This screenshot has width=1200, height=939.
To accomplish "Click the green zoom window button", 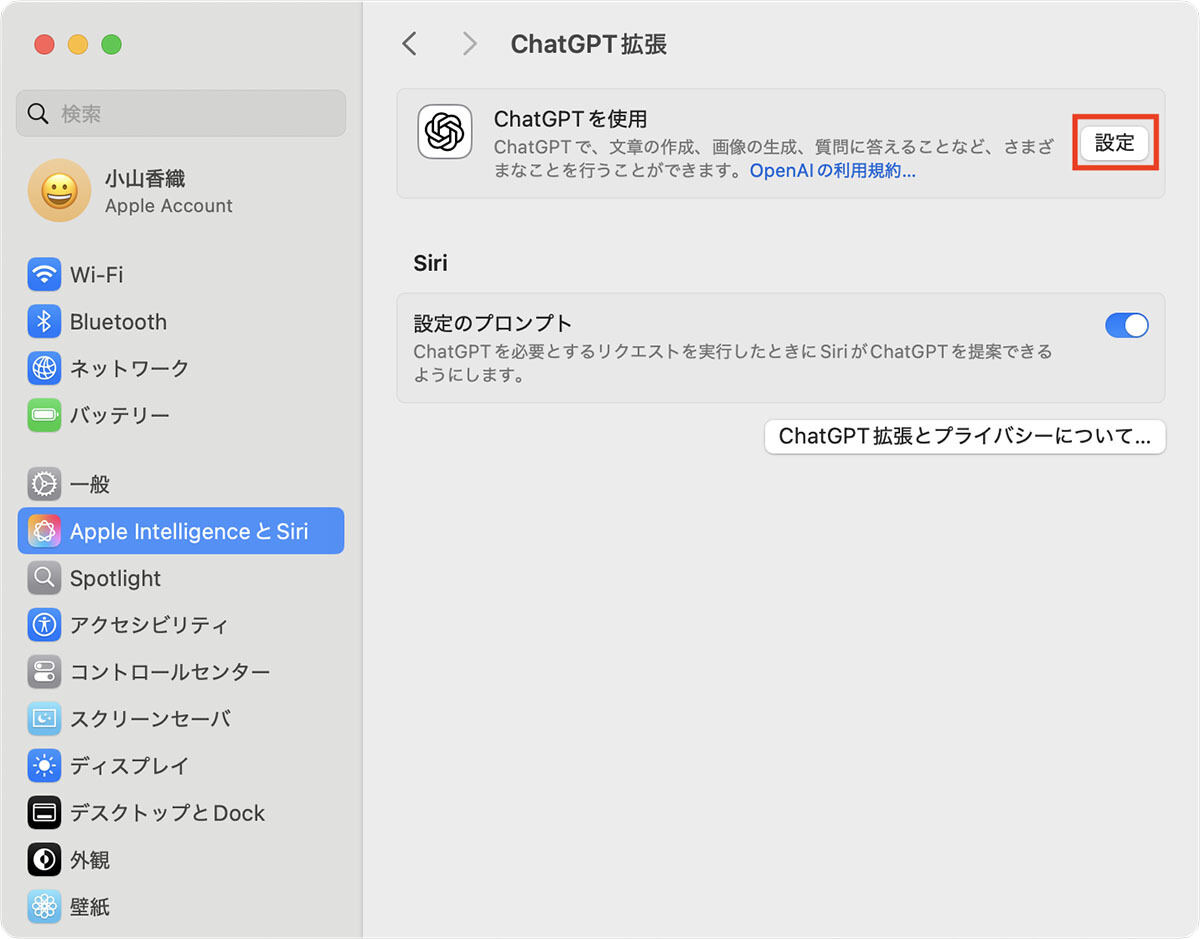I will click(112, 44).
